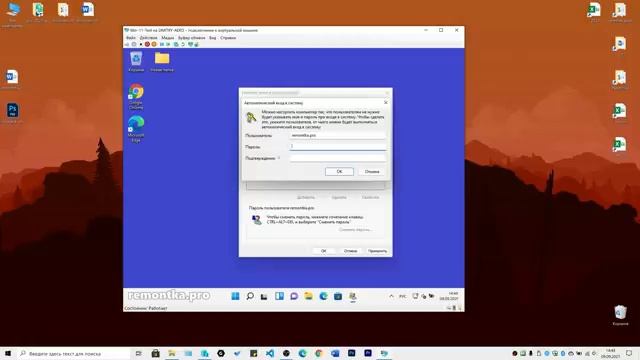The height and width of the screenshot is (360, 640).
Task: Click the РУС language indicator in the VM taskbar
Action: coord(402,296)
